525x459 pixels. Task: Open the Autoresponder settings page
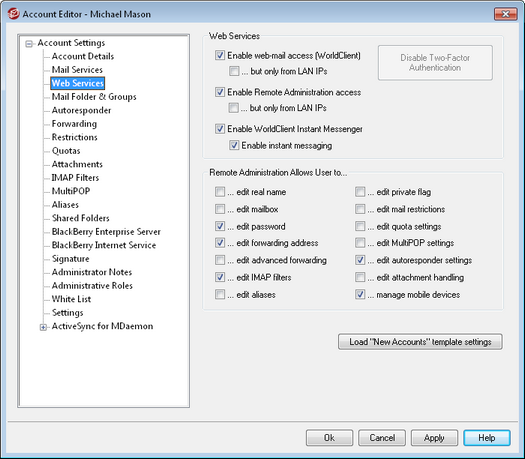81,110
